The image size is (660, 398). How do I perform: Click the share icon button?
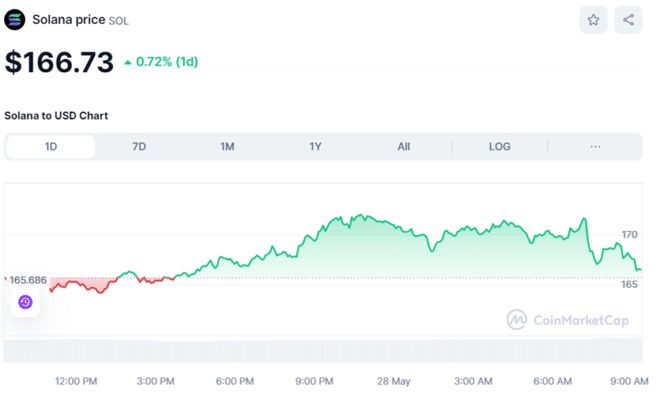click(x=628, y=20)
